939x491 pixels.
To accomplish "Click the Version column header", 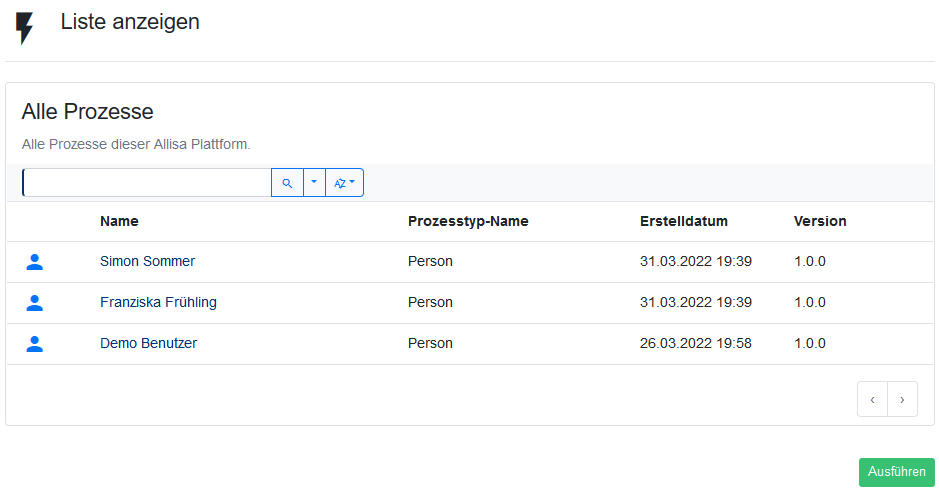I will pos(820,222).
